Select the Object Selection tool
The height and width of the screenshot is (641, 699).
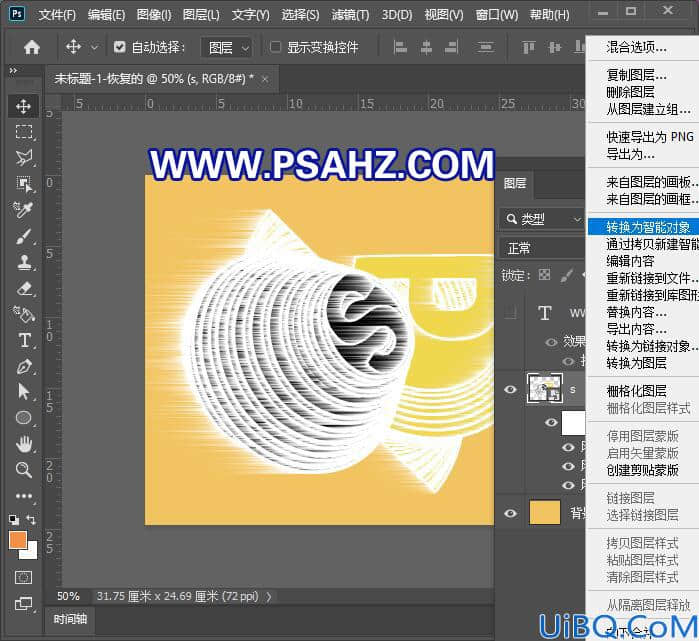point(23,184)
